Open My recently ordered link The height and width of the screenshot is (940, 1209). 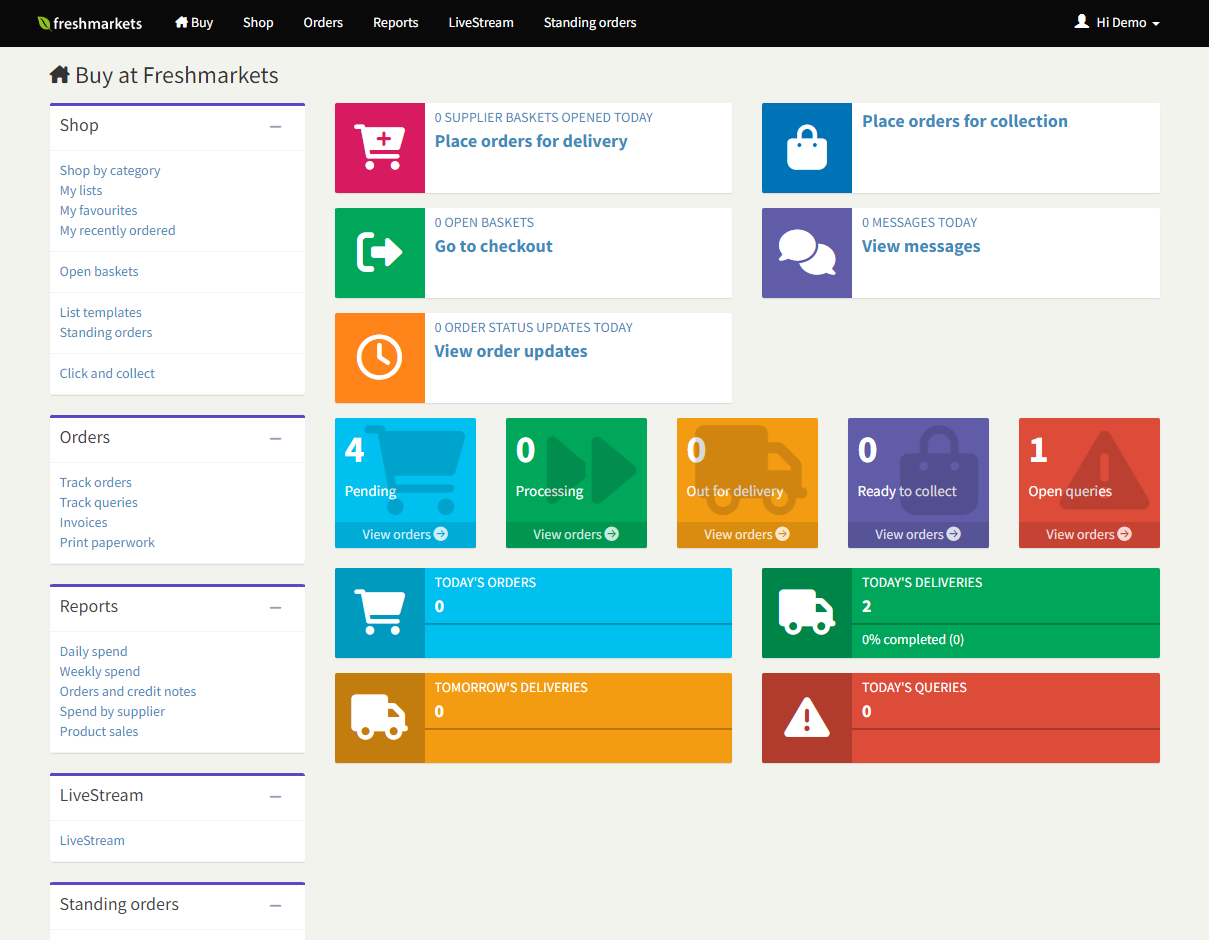(118, 230)
